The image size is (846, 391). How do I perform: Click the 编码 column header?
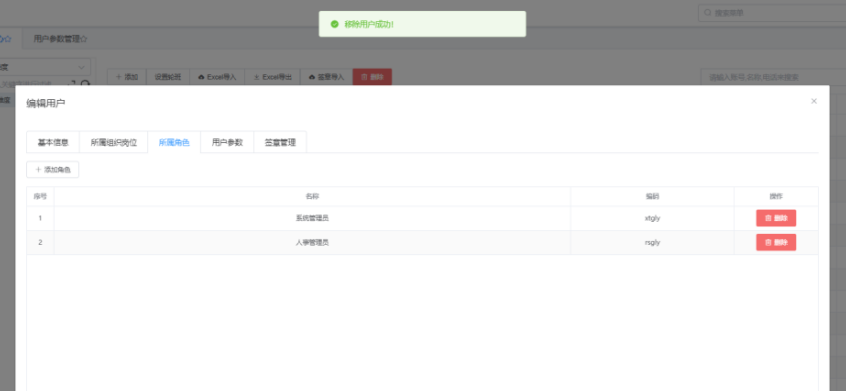tap(652, 196)
